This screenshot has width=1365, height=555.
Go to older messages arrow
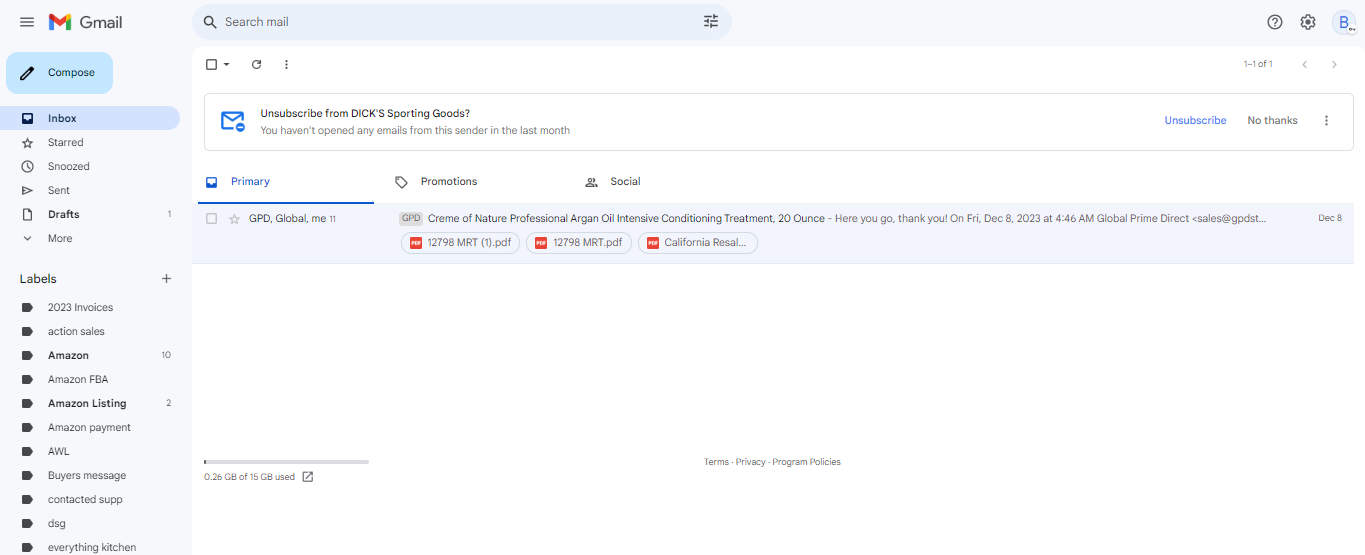tap(1334, 64)
